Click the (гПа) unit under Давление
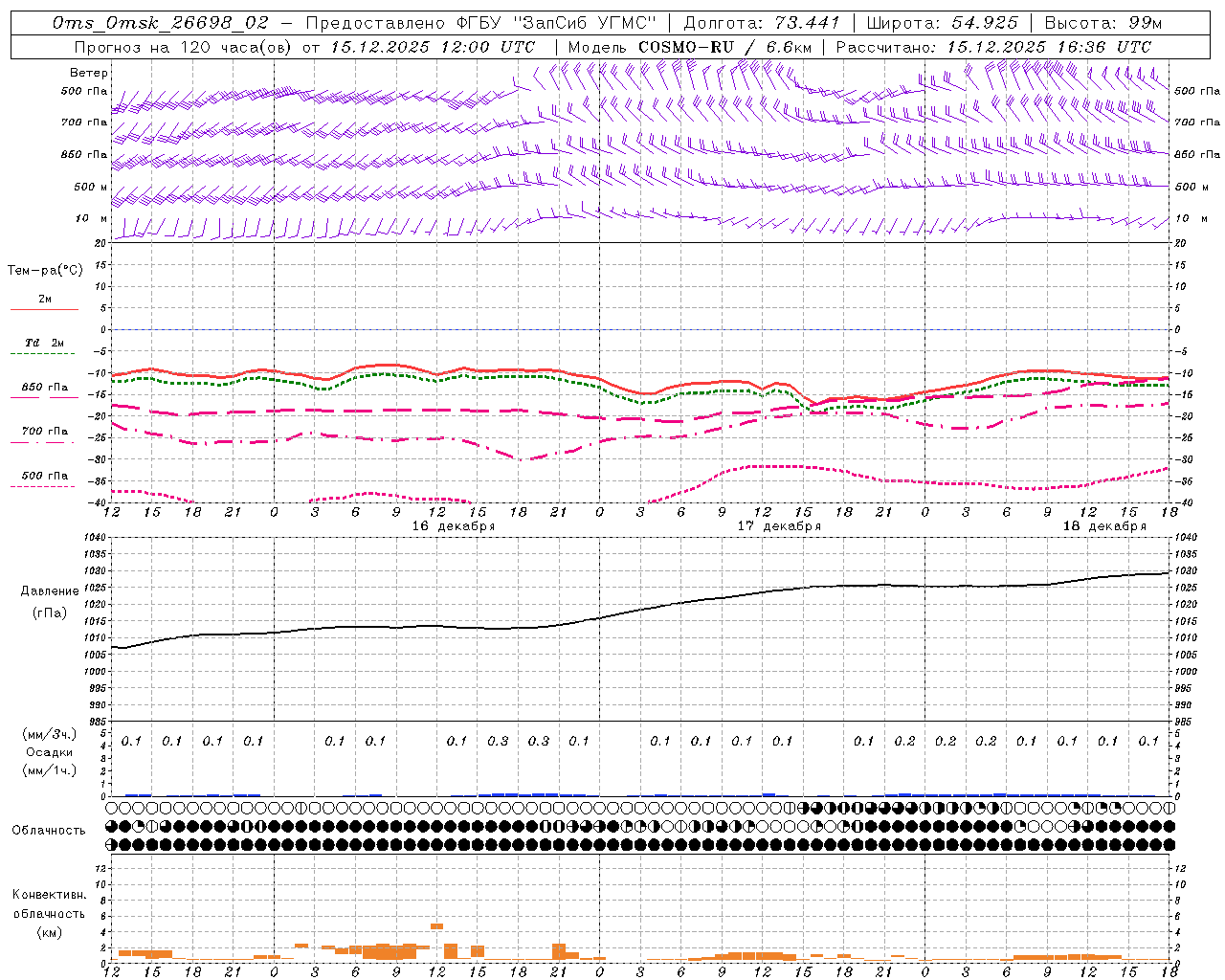The image size is (1225, 980). 50,612
